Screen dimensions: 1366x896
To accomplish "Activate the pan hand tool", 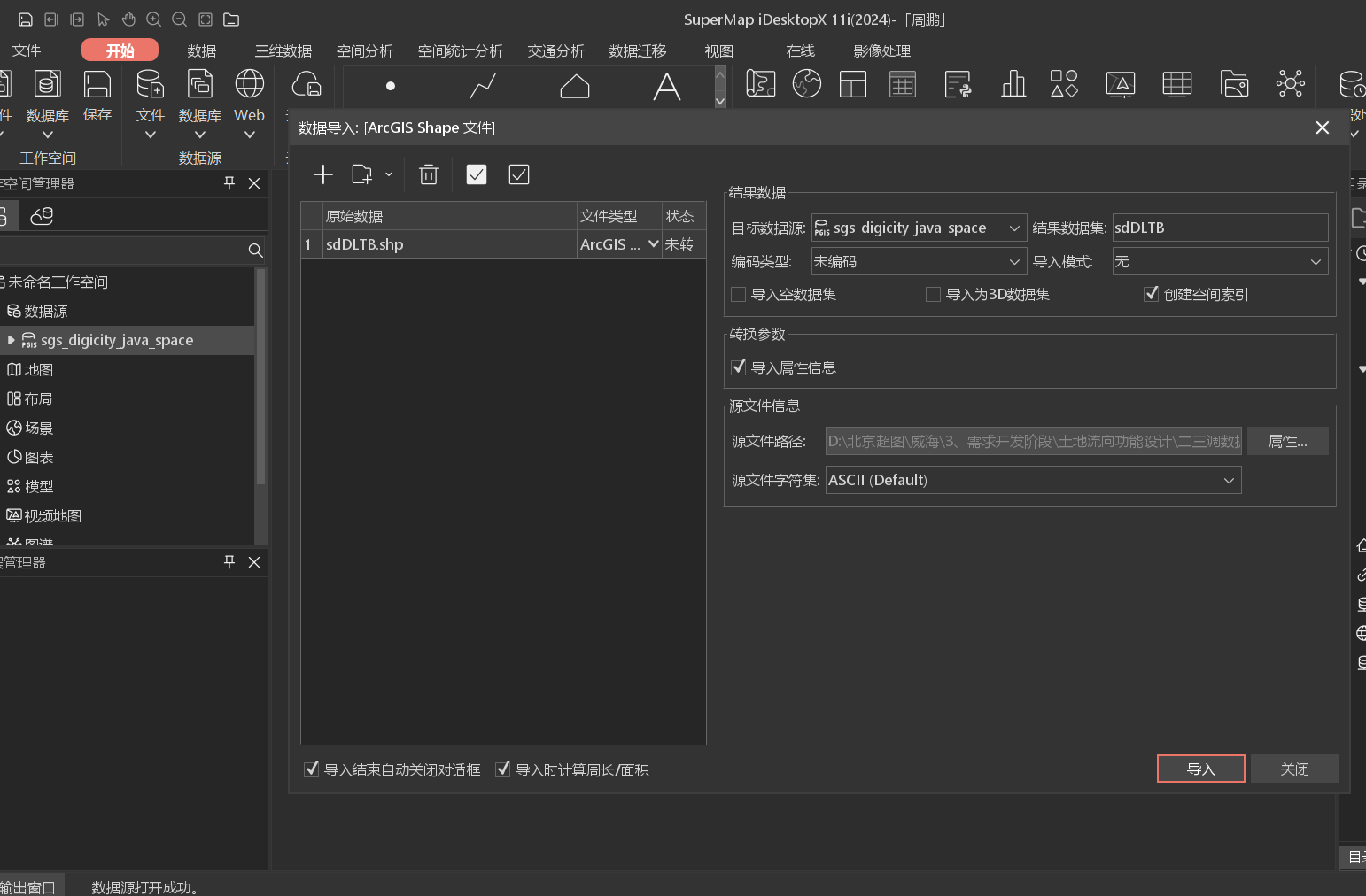I will click(x=129, y=19).
